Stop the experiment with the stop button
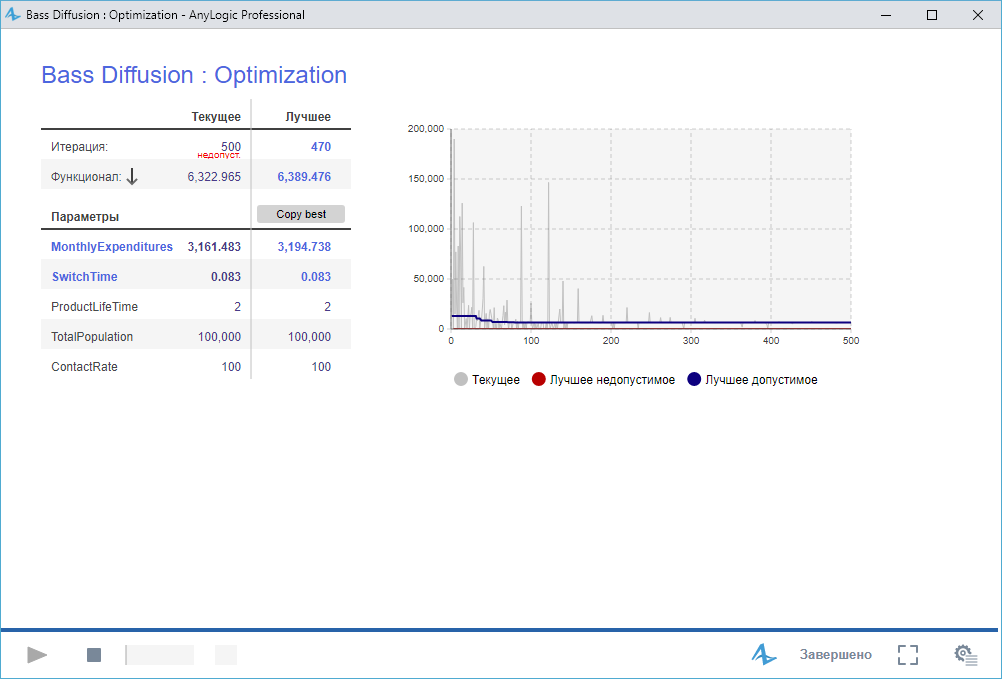Image resolution: width=1002 pixels, height=679 pixels. click(x=94, y=655)
